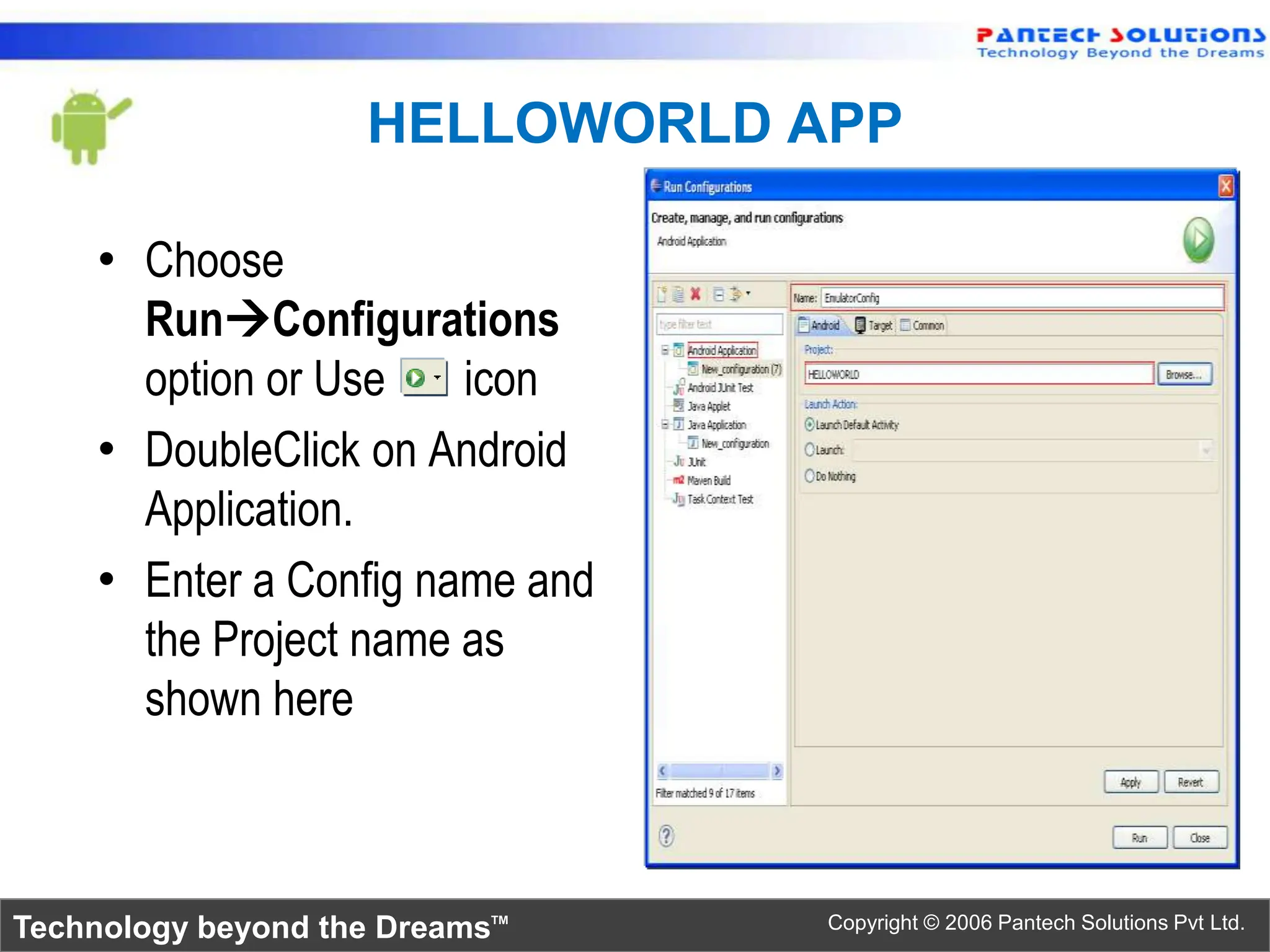This screenshot has height=952, width=1270.
Task: Select the Do Nothing radio button
Action: pos(809,476)
